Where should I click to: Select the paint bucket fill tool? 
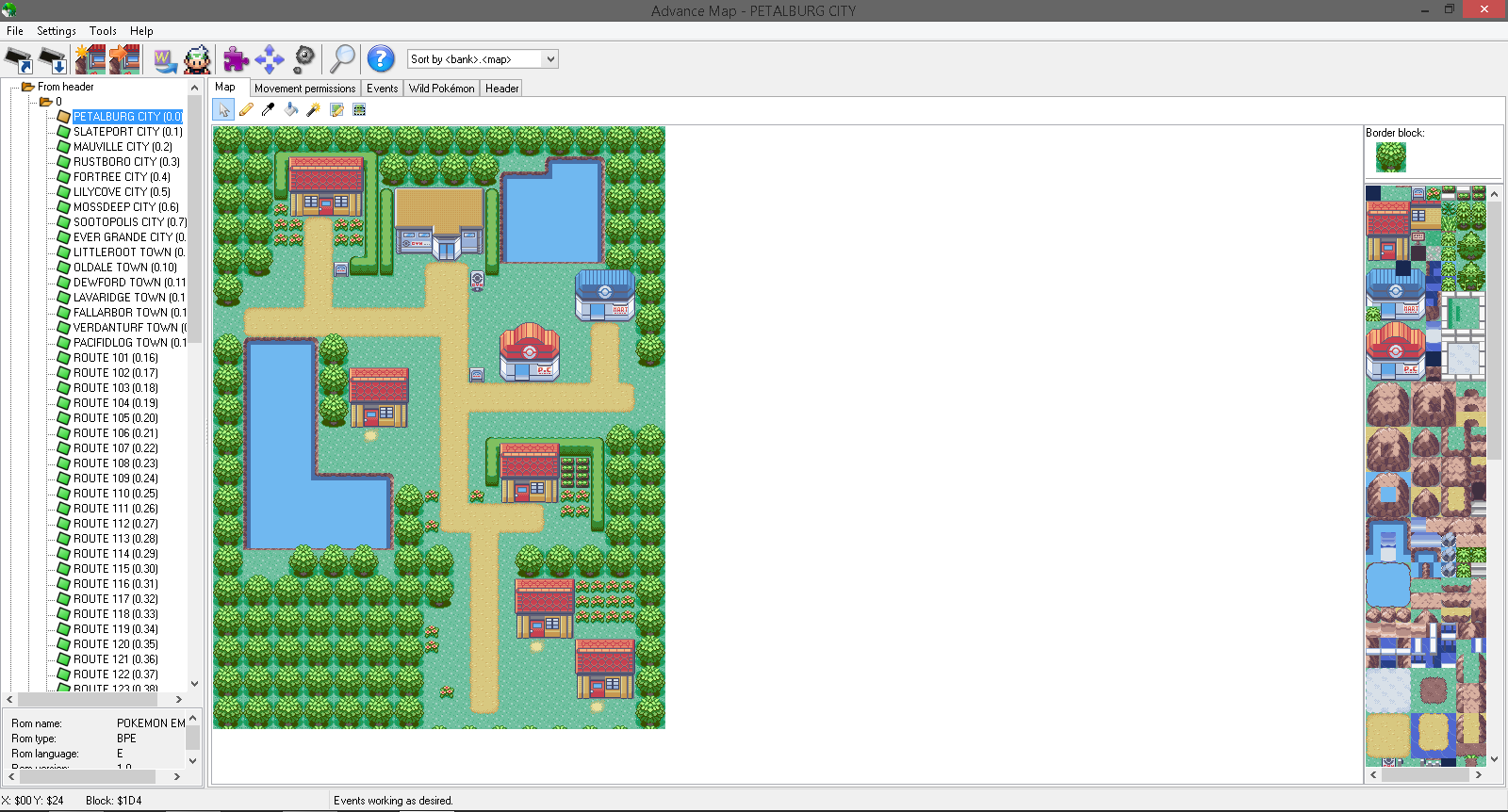[291, 110]
